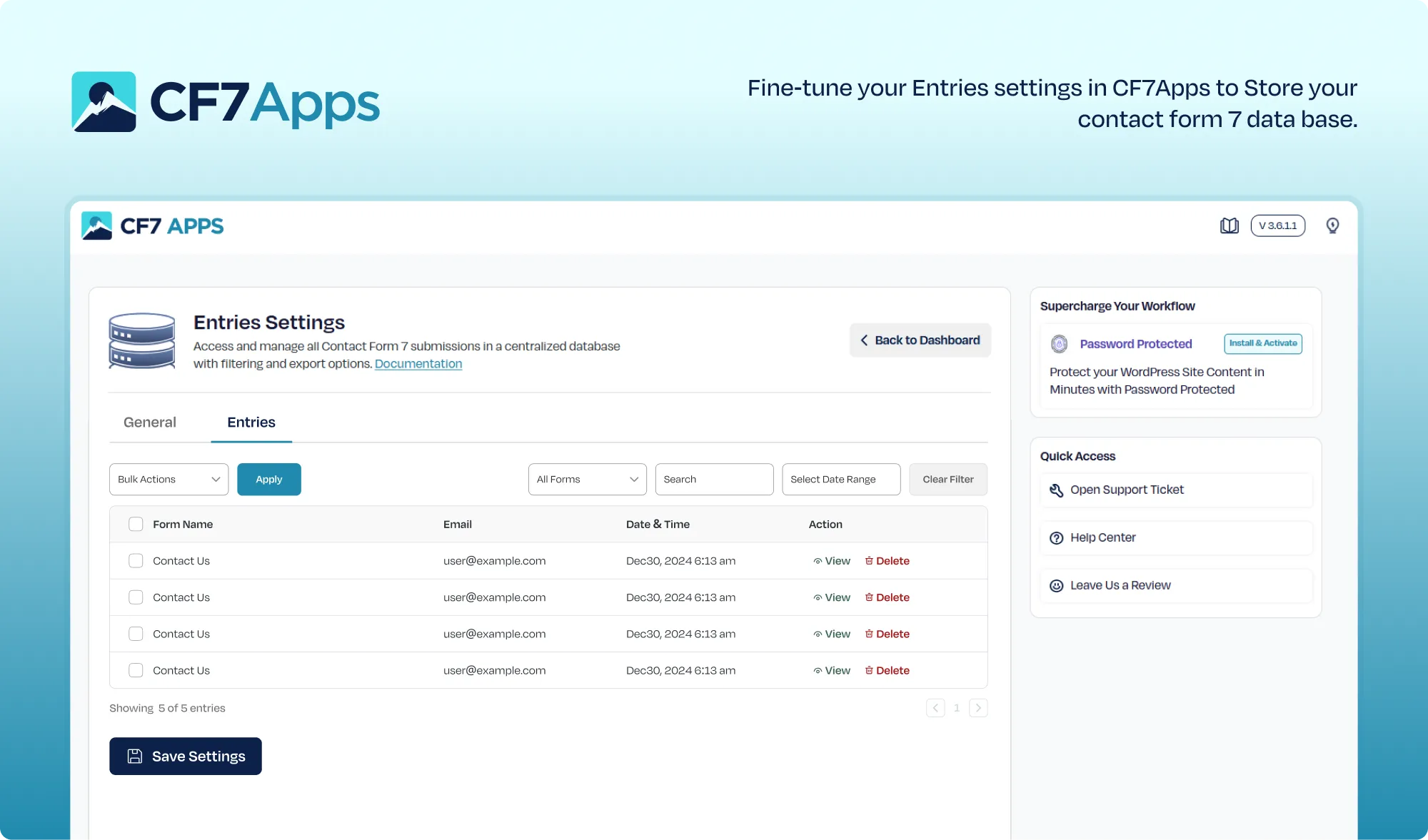This screenshot has height=840, width=1428.
Task: Open the Help Center quick link
Action: 1177,538
